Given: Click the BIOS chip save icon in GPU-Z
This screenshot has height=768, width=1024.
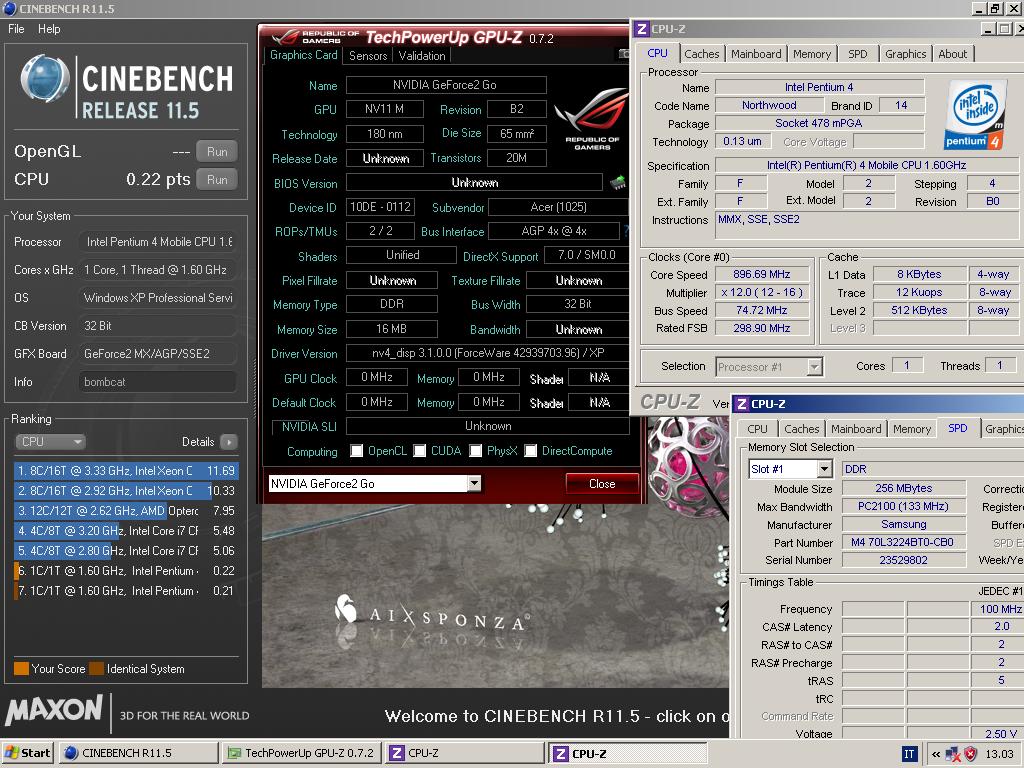Looking at the screenshot, I should pos(618,183).
